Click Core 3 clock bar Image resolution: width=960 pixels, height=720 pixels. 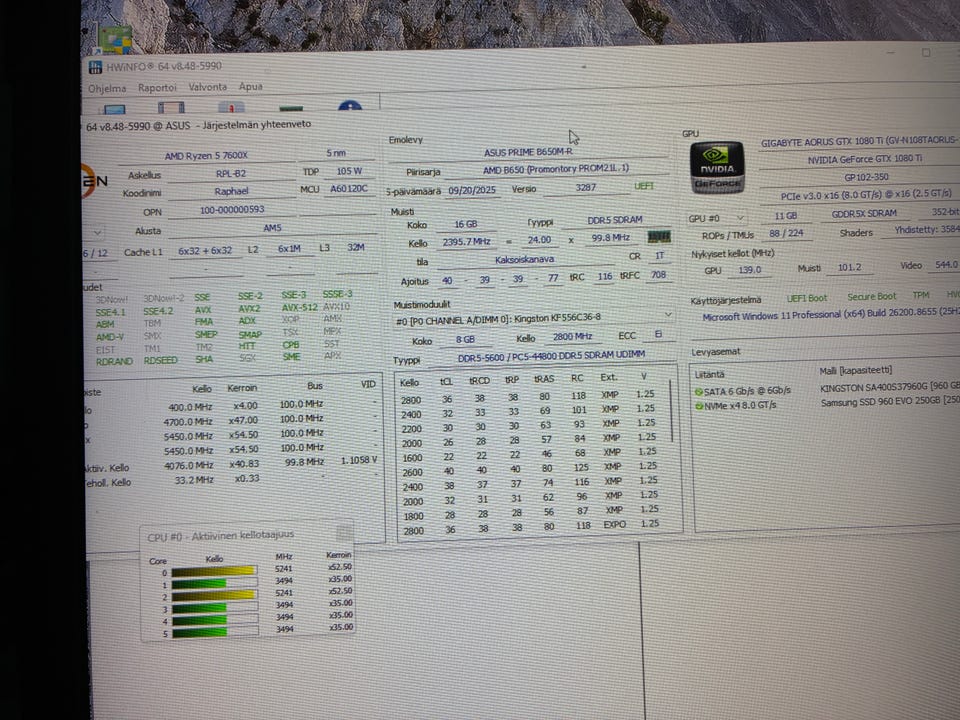pyautogui.click(x=214, y=608)
